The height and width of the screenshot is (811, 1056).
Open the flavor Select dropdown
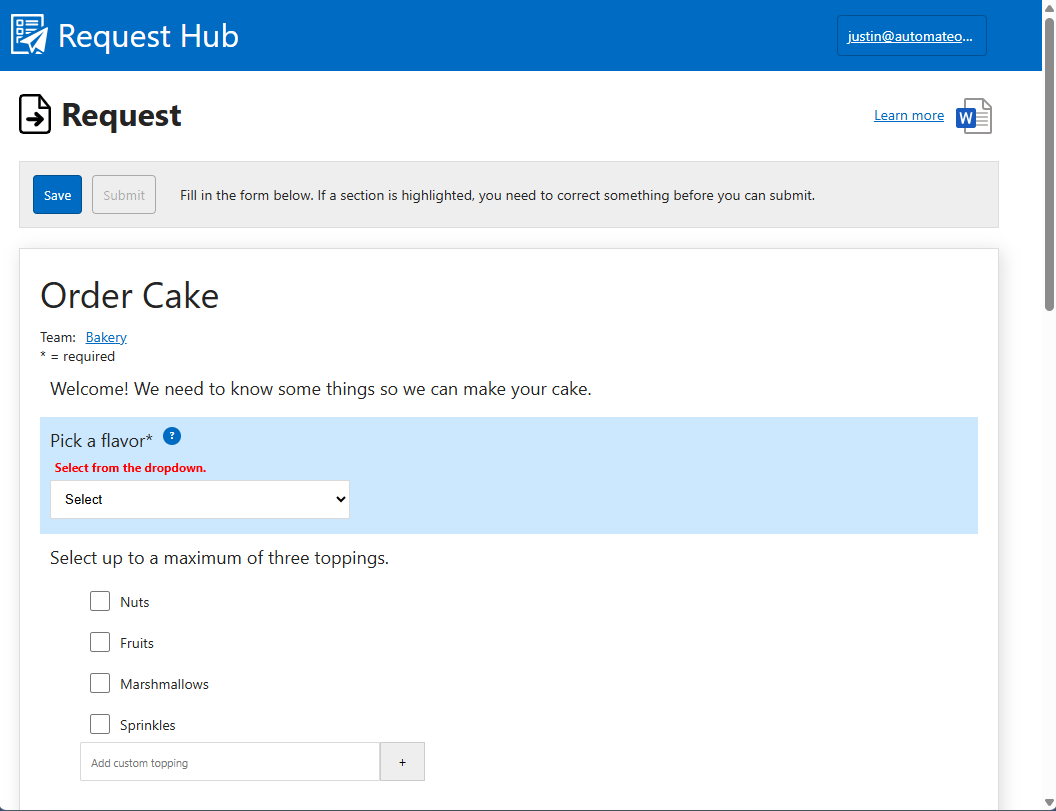[200, 499]
